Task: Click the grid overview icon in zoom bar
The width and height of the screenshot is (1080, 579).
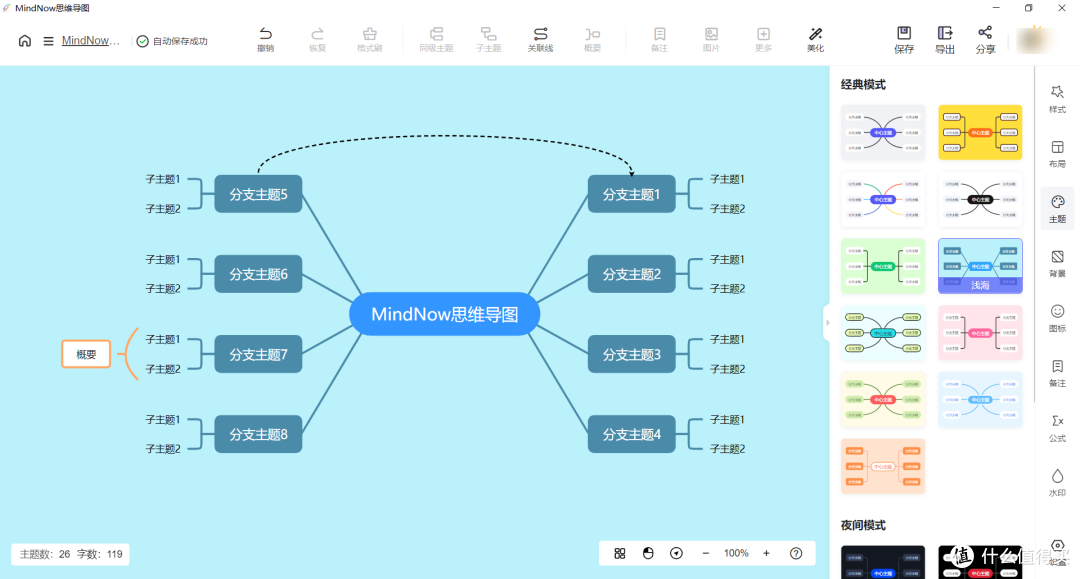Action: pos(620,554)
